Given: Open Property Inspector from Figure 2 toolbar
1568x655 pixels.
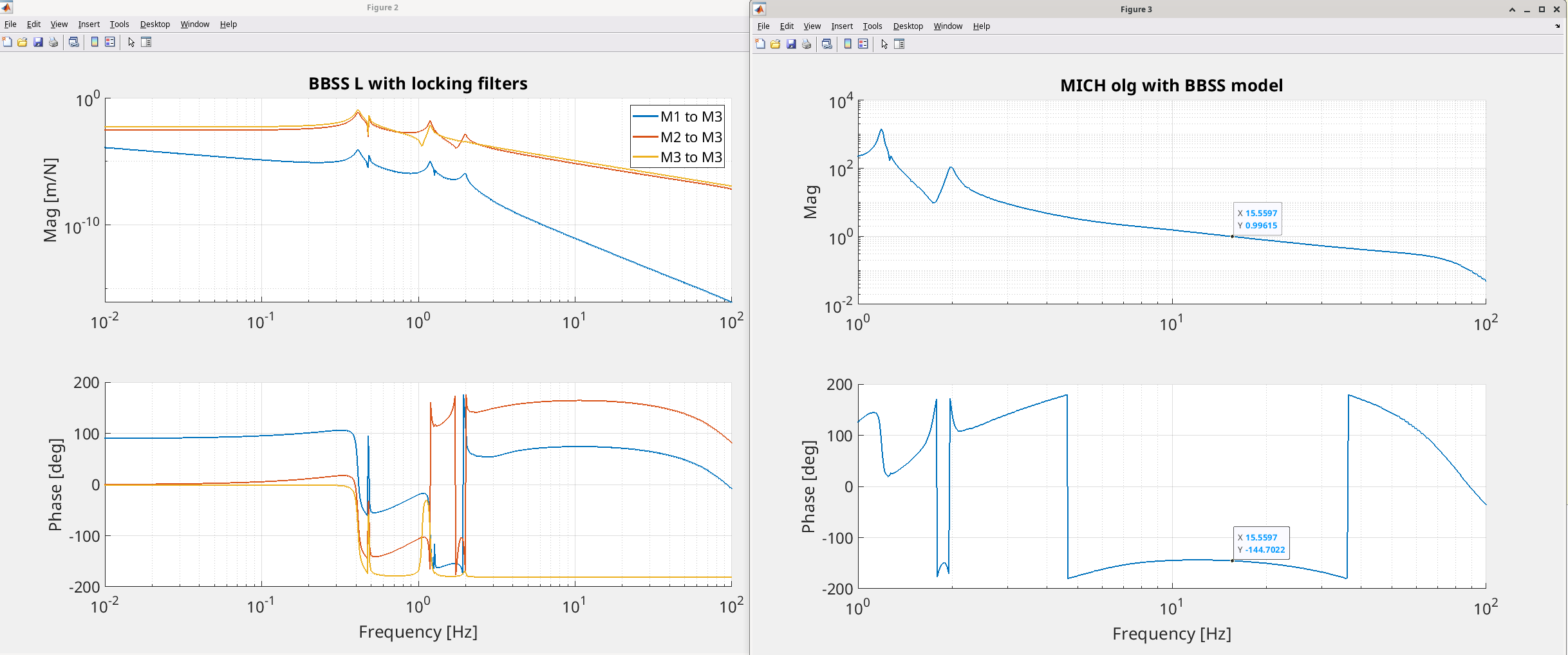Looking at the screenshot, I should 146,42.
